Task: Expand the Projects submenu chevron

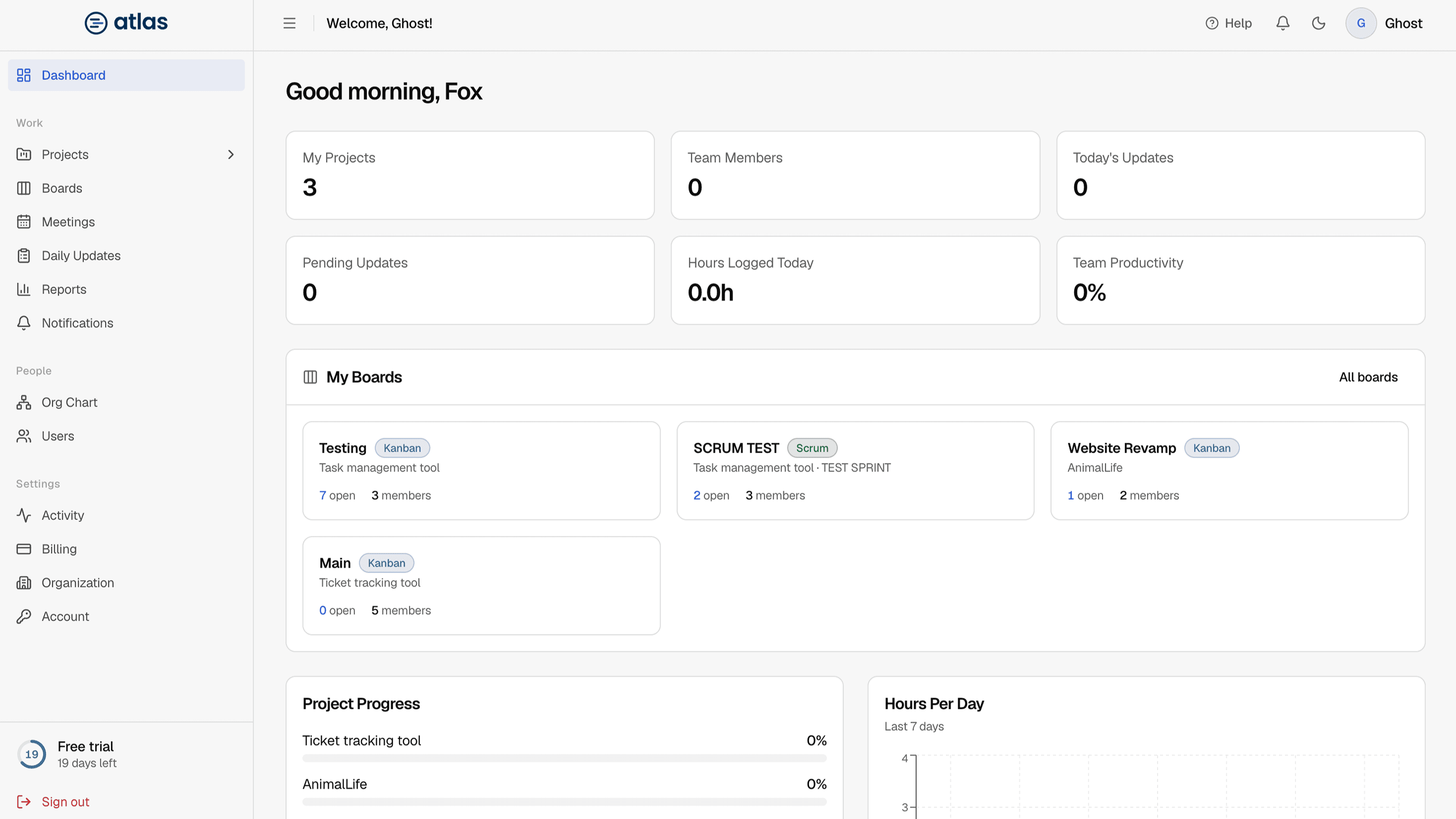Action: click(231, 154)
